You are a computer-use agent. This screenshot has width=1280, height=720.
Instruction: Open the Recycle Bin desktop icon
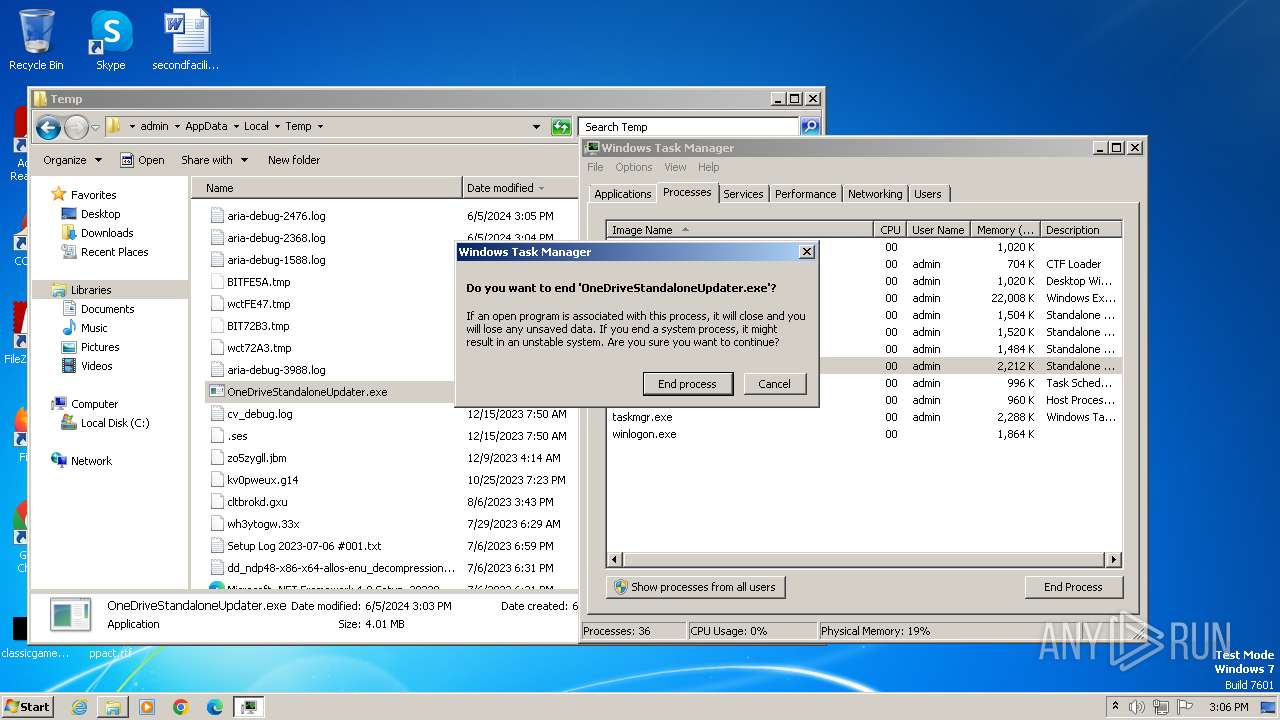click(x=36, y=40)
